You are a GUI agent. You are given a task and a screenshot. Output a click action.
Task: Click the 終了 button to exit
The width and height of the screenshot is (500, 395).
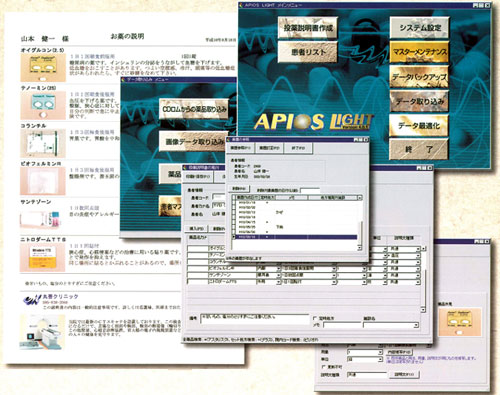pos(419,149)
